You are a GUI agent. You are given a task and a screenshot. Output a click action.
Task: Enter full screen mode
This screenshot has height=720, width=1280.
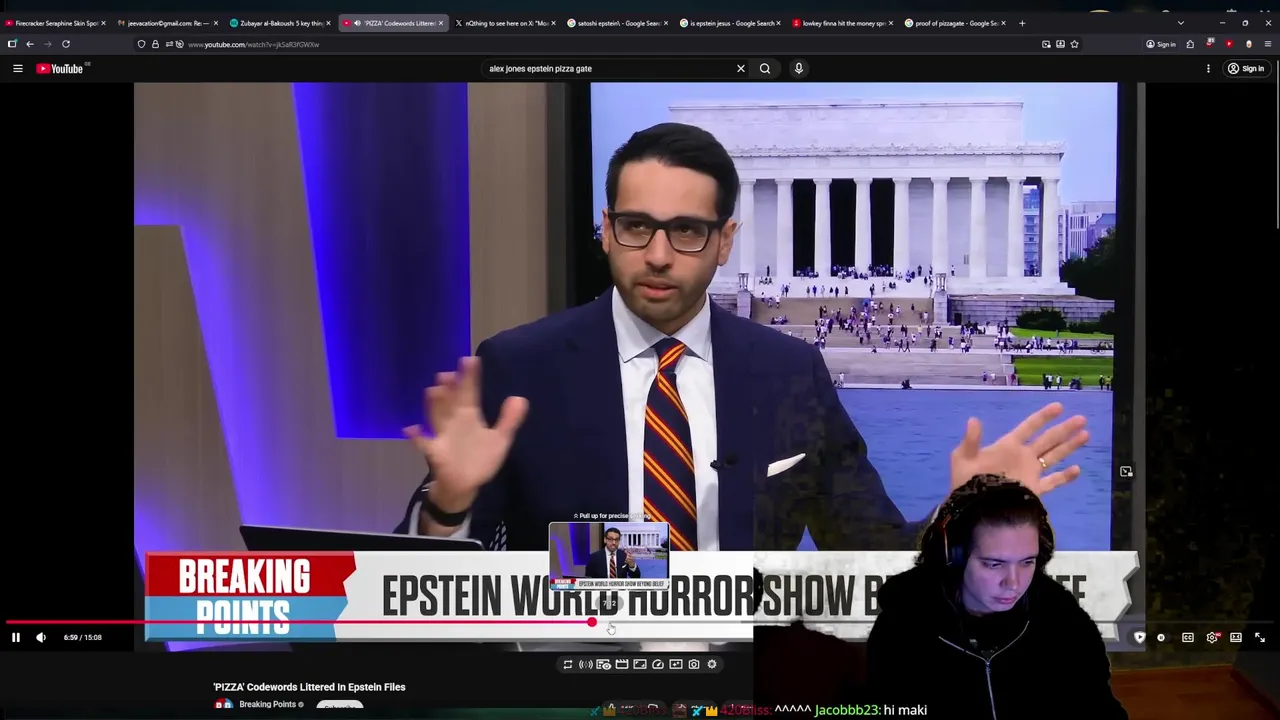[1260, 637]
